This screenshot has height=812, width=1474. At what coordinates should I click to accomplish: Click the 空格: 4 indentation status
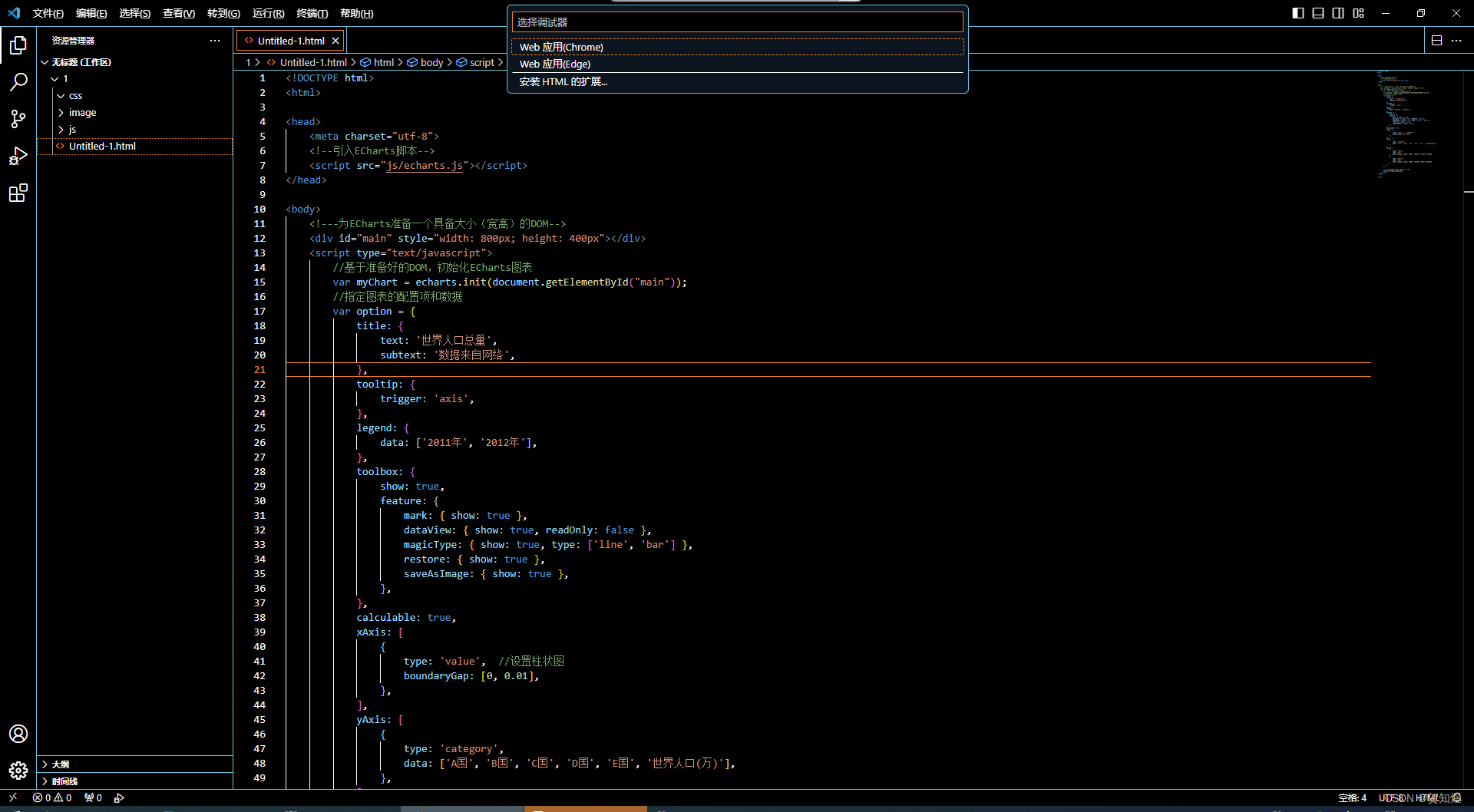[x=1353, y=798]
